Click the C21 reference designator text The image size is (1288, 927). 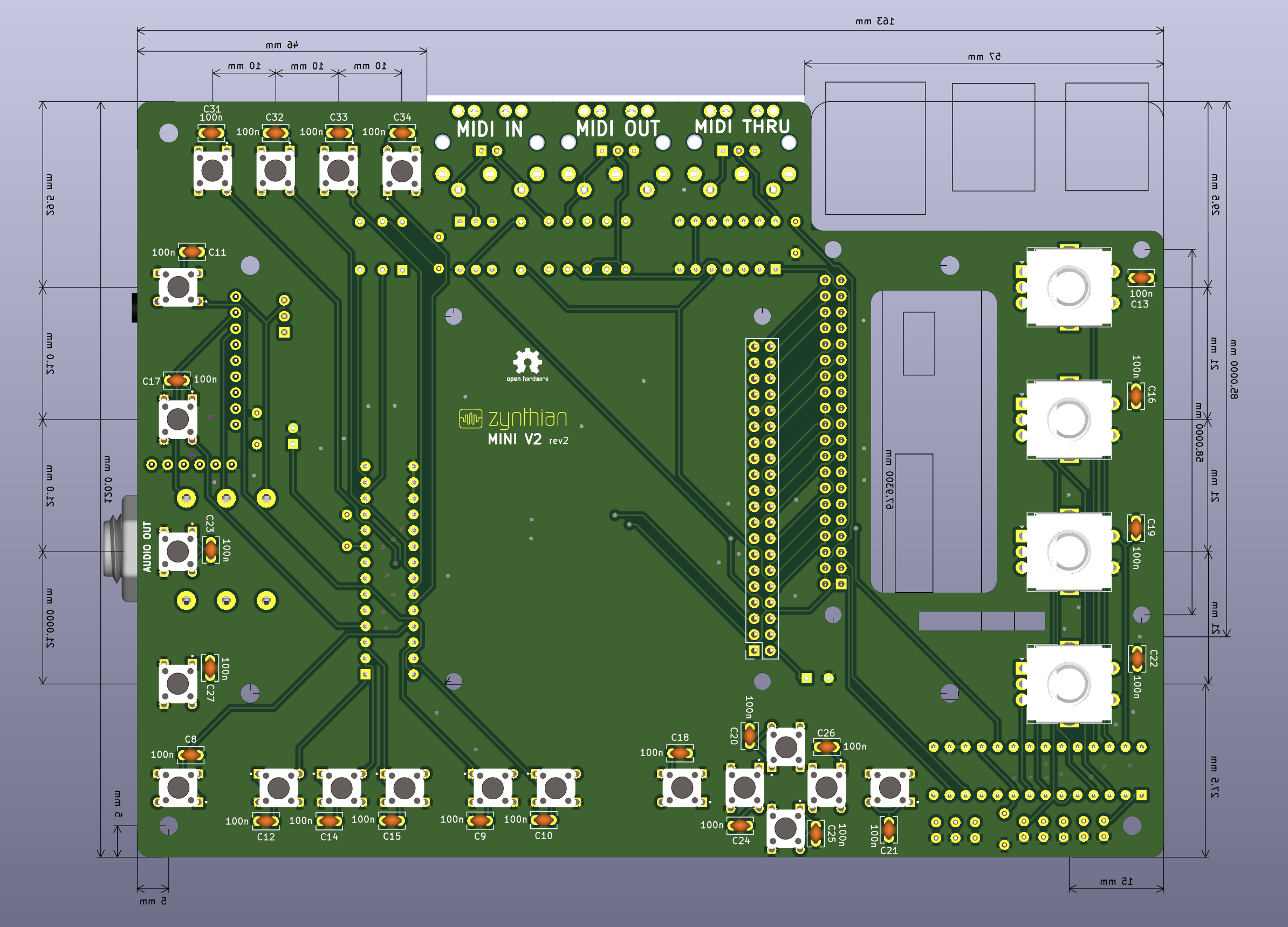tap(889, 850)
